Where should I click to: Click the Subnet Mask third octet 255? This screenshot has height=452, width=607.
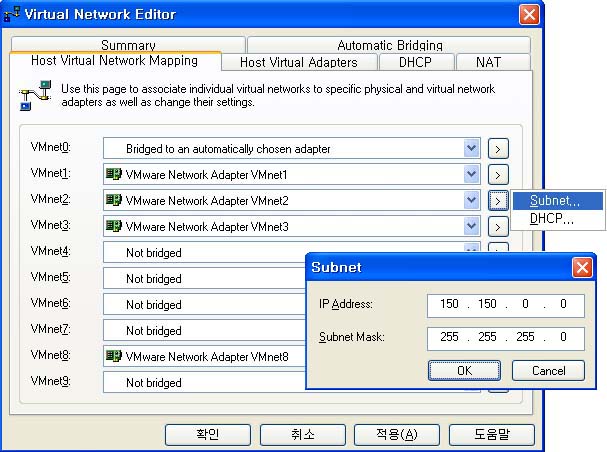tap(525, 337)
